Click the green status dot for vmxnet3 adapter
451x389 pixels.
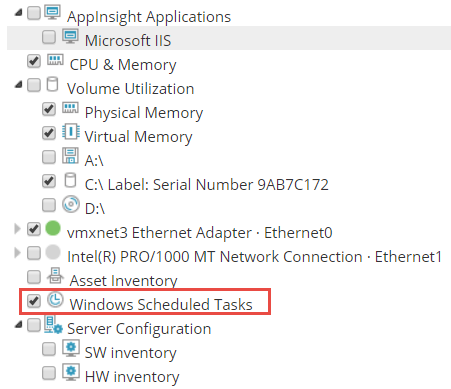tap(53, 228)
